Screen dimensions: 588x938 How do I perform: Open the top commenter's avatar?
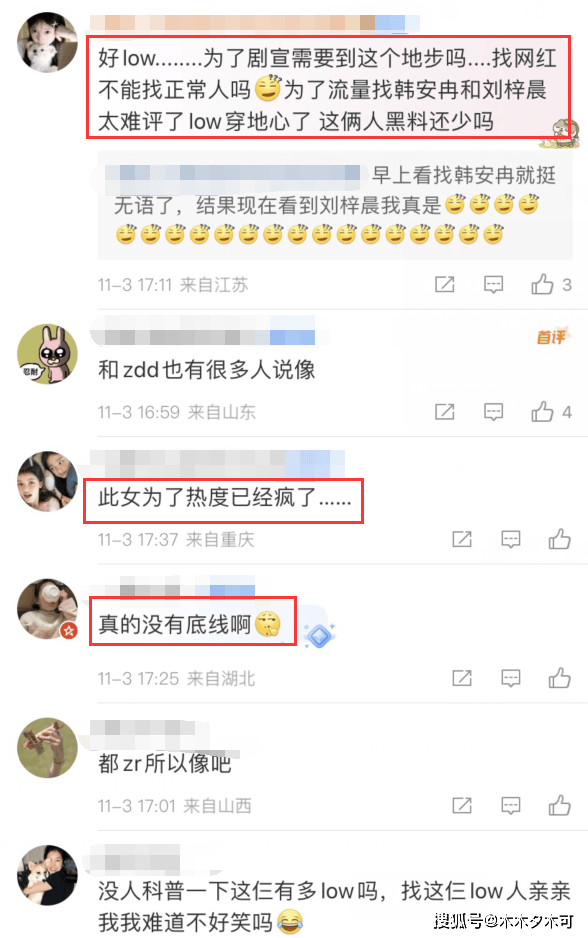(x=47, y=42)
